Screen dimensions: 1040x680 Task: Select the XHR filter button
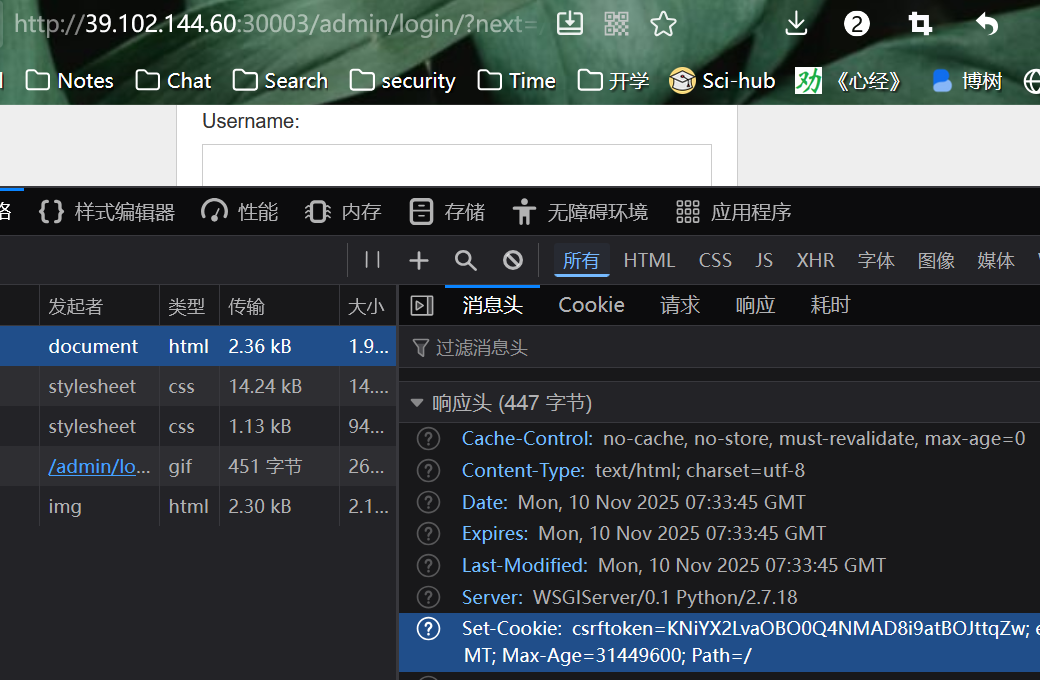point(815,260)
